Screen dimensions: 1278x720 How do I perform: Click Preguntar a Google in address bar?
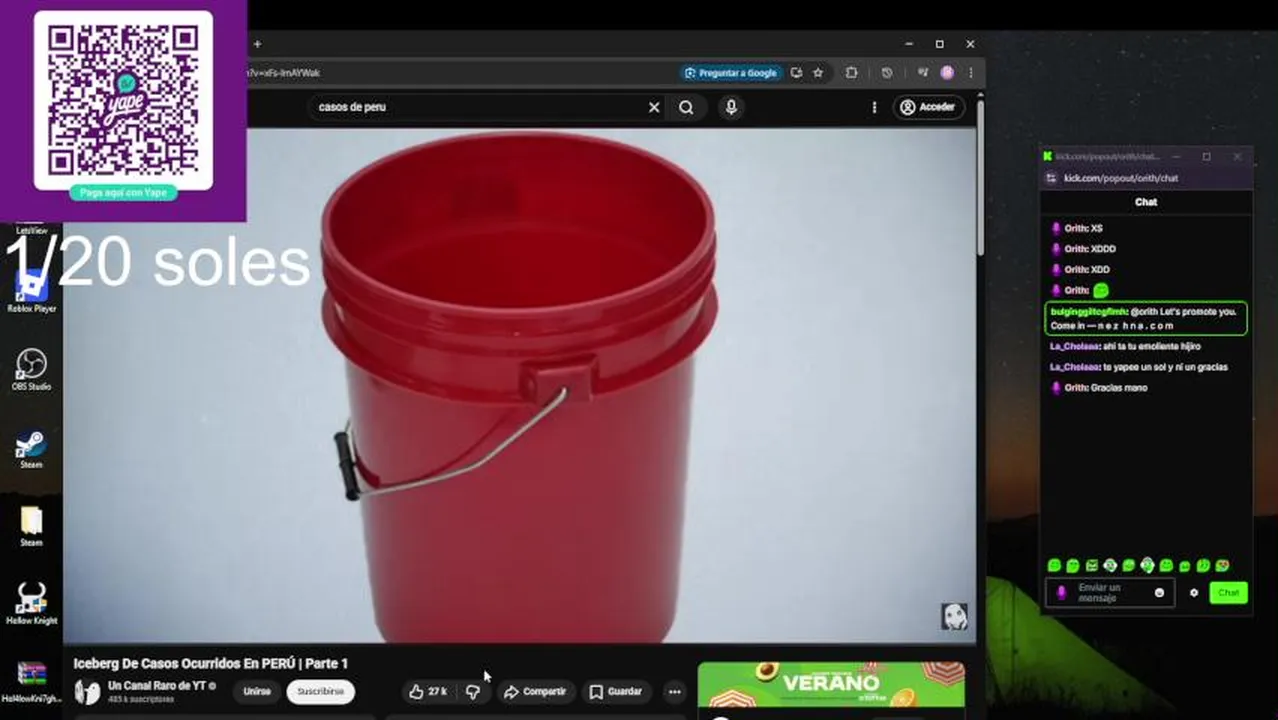[x=731, y=73]
